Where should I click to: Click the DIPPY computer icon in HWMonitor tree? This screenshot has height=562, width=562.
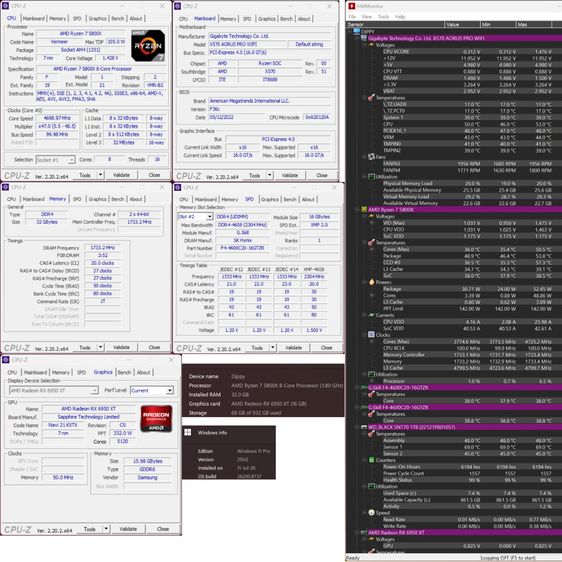pos(357,31)
